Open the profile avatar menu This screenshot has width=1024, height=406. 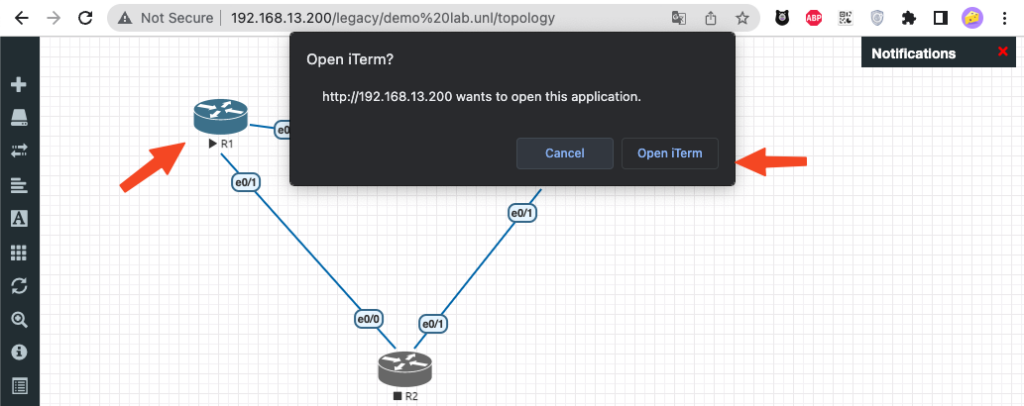[972, 18]
